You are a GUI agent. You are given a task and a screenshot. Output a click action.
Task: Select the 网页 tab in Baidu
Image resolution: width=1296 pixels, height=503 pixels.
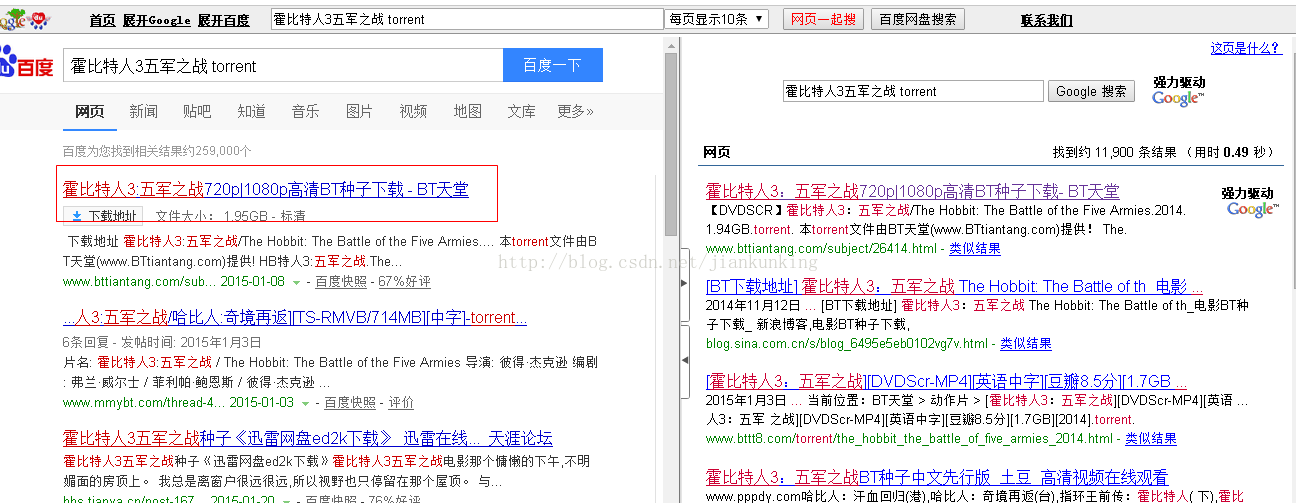click(x=90, y=111)
